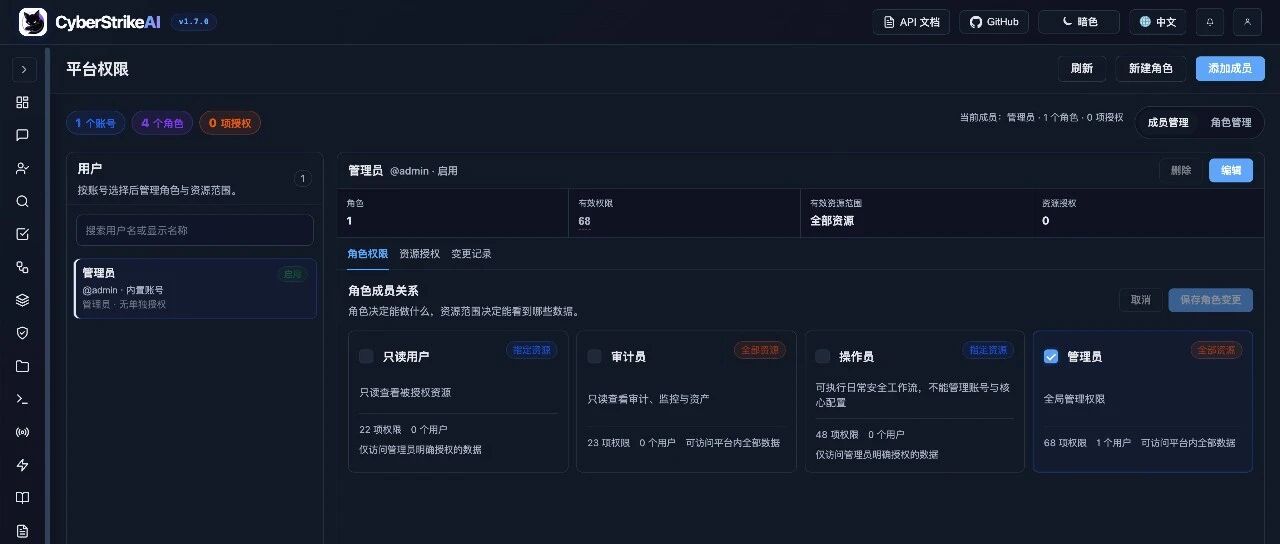The width and height of the screenshot is (1280, 544).
Task: Click the 全部资源 badge on the 管理员 card
Action: 1216,351
